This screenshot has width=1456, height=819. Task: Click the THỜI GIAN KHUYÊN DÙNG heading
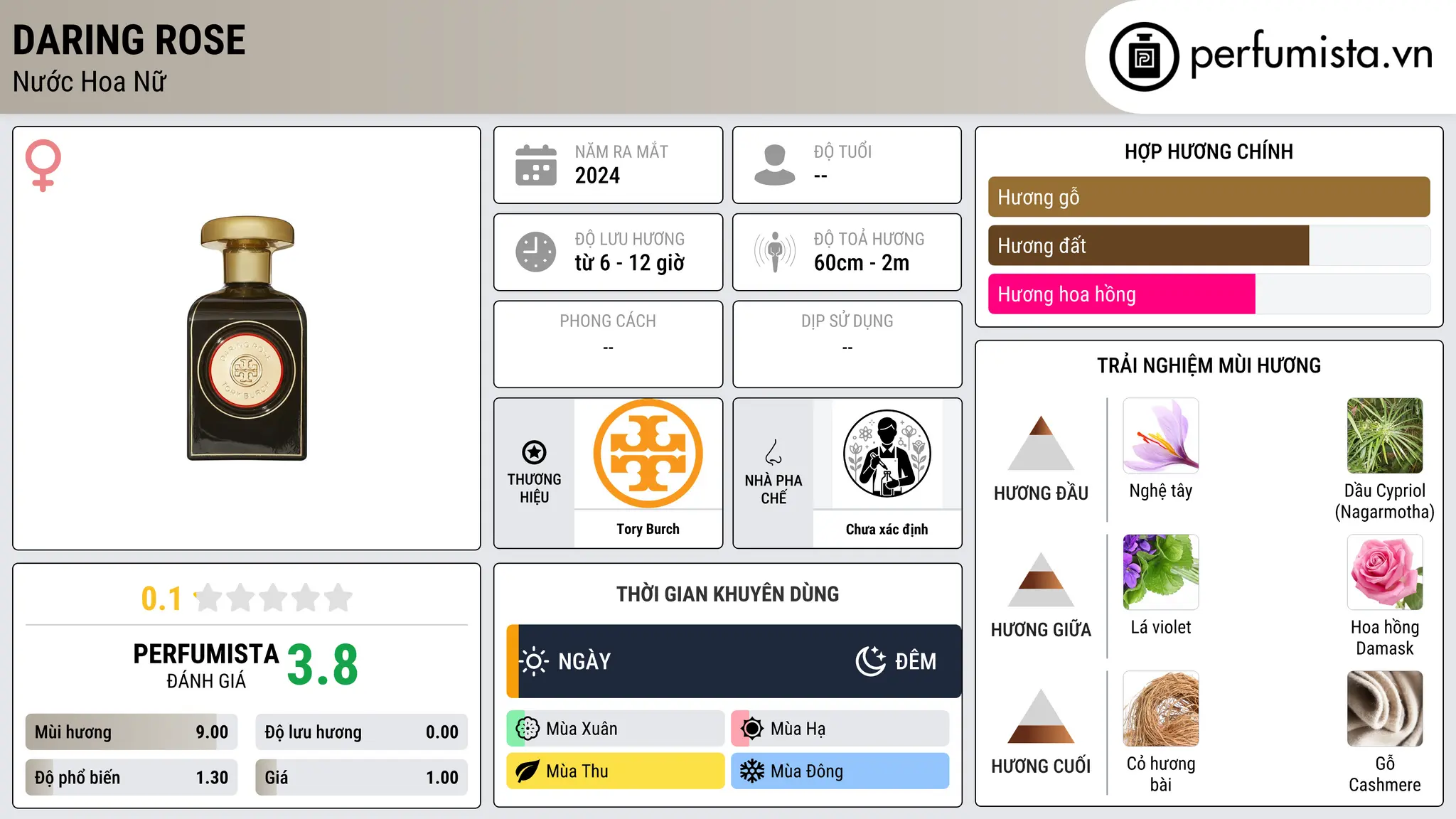(x=727, y=594)
